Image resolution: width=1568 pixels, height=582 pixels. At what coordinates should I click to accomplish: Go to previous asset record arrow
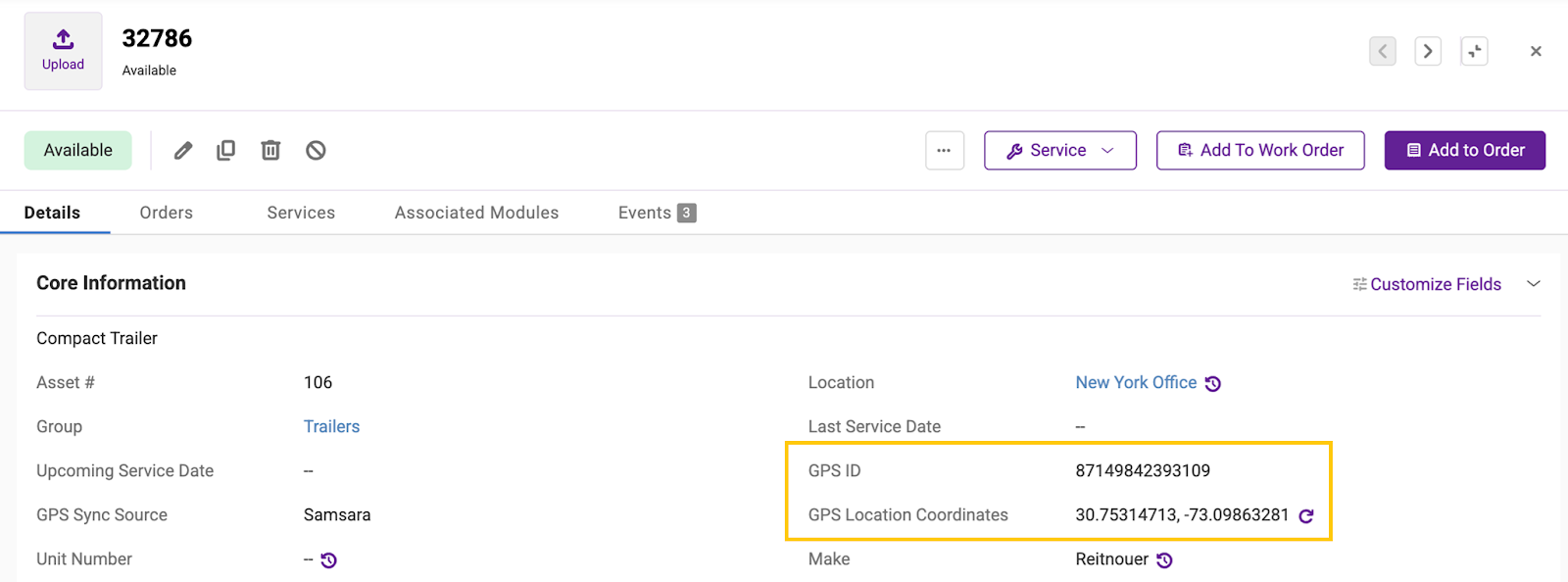1383,51
